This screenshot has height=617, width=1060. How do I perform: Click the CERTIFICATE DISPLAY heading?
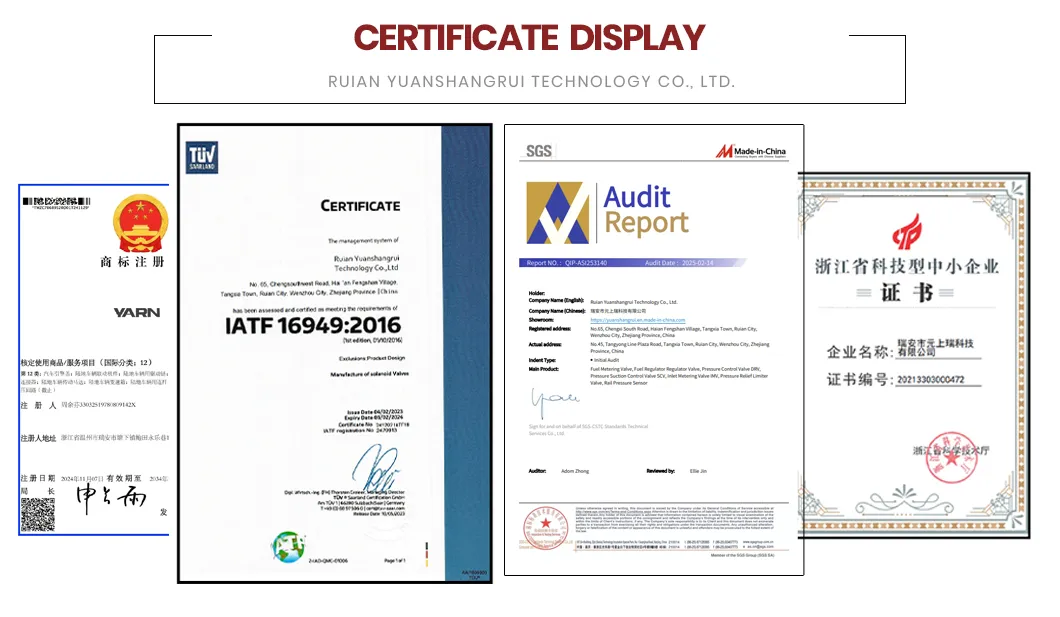pos(530,40)
